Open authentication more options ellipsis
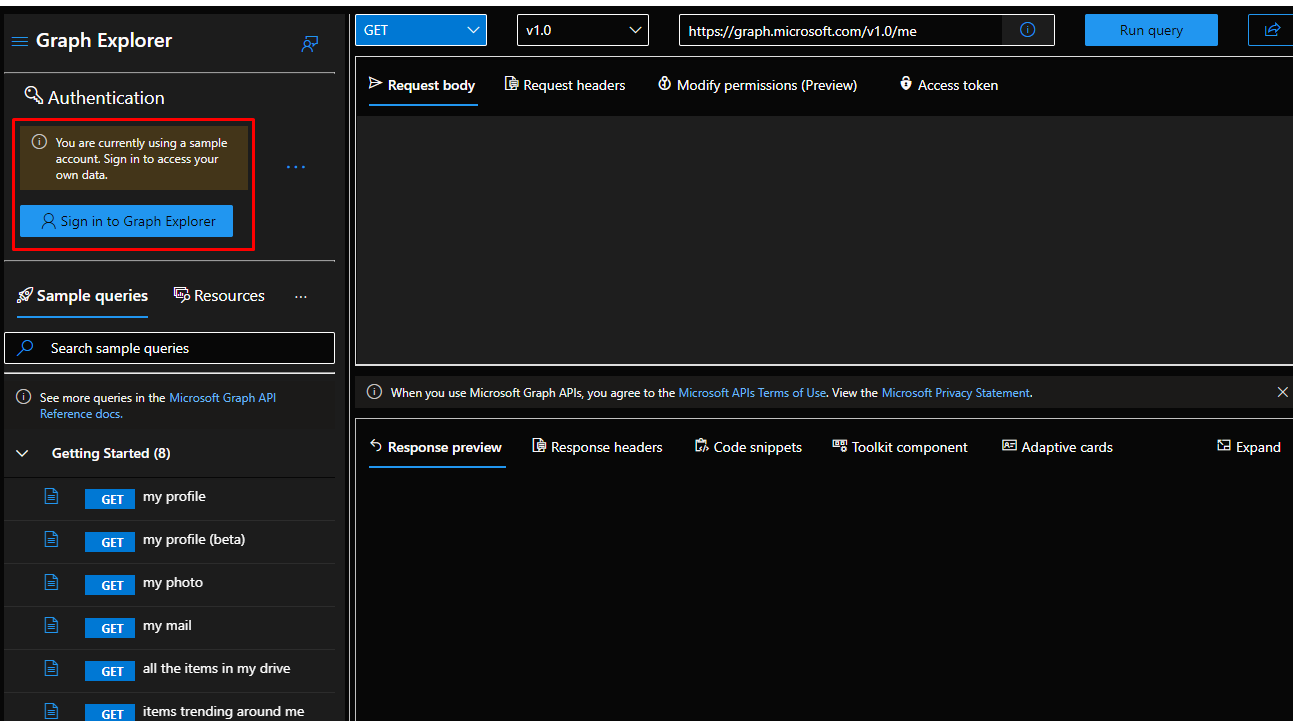This screenshot has height=721, width=1293. pos(296,166)
